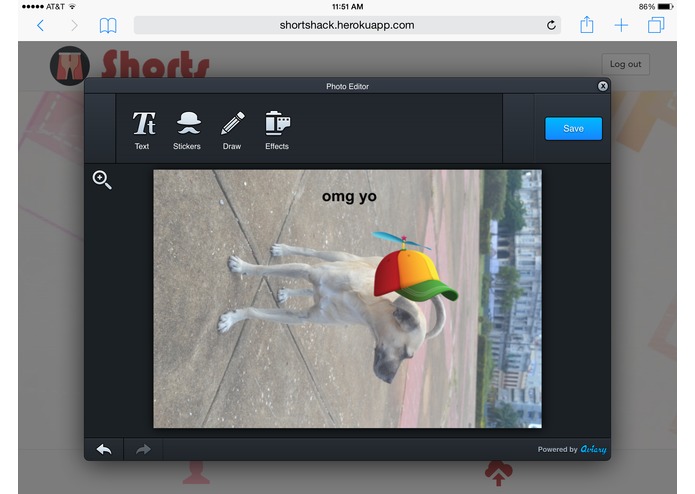Click the Log out button

tap(625, 64)
